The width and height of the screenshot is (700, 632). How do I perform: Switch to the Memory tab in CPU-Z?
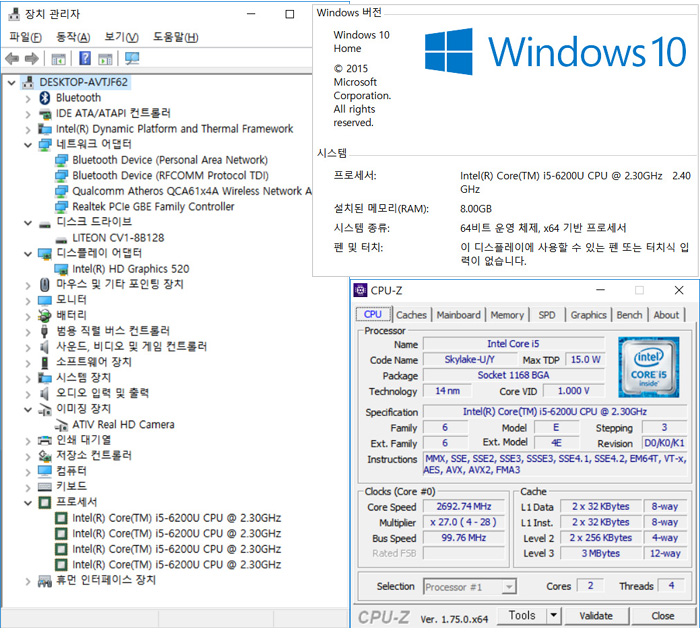click(x=507, y=315)
